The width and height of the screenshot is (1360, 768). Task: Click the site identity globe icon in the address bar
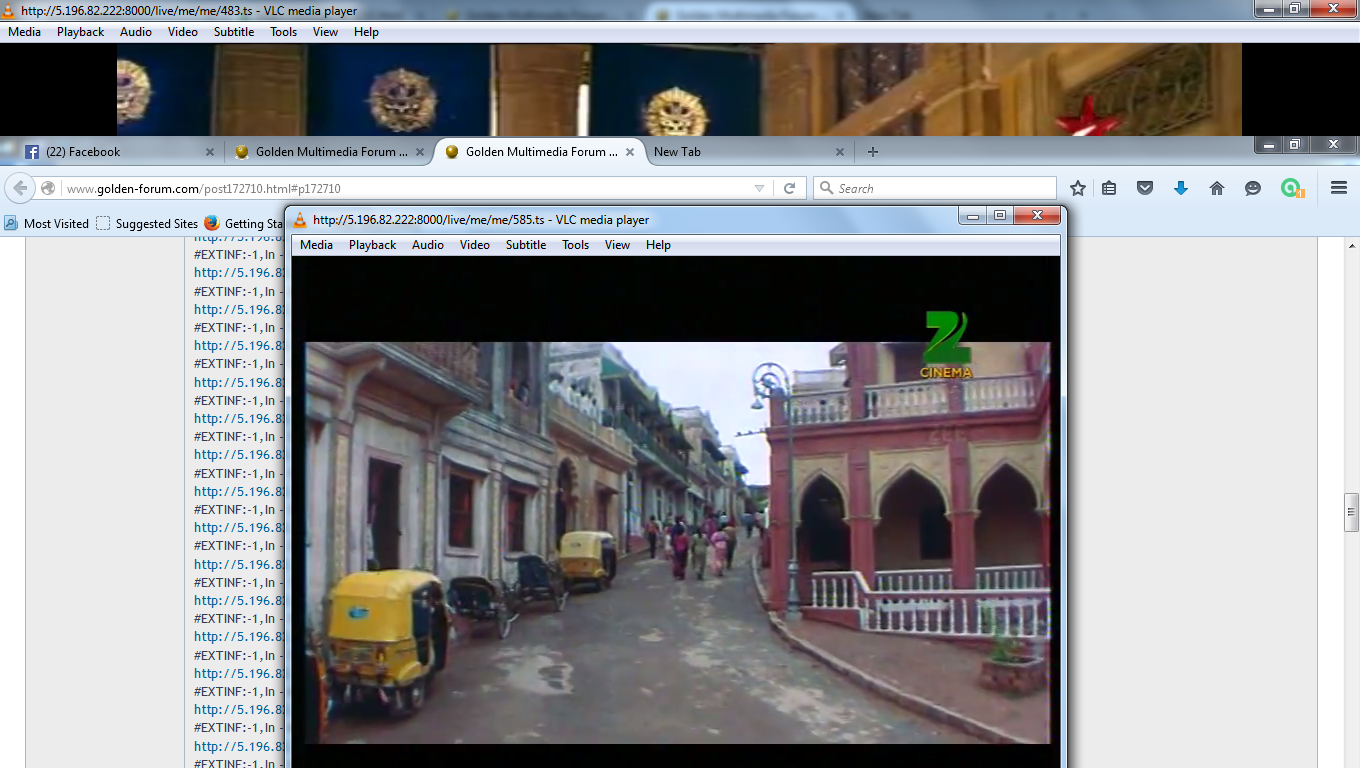tap(48, 188)
